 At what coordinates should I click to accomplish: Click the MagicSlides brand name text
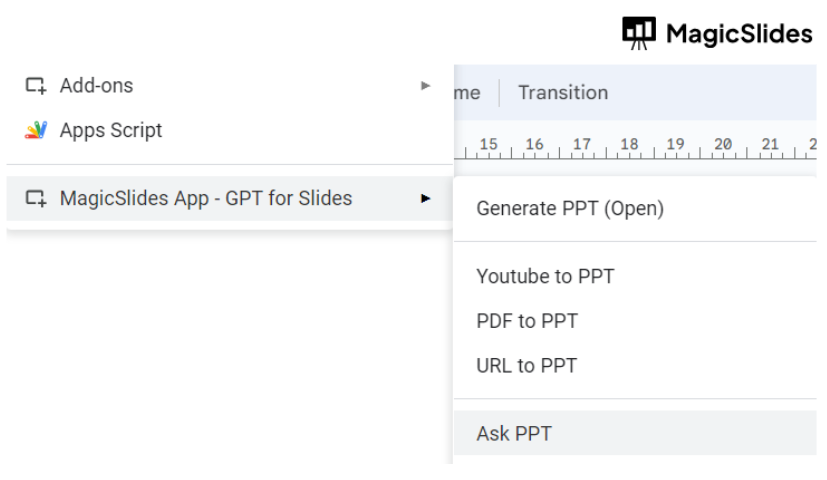point(739,34)
